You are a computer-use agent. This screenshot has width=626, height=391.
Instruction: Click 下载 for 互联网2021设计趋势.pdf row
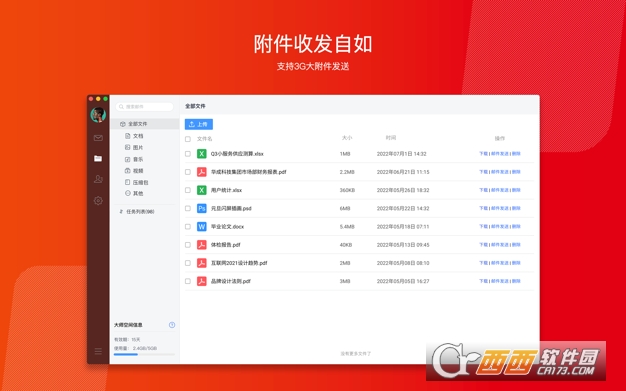coord(483,263)
